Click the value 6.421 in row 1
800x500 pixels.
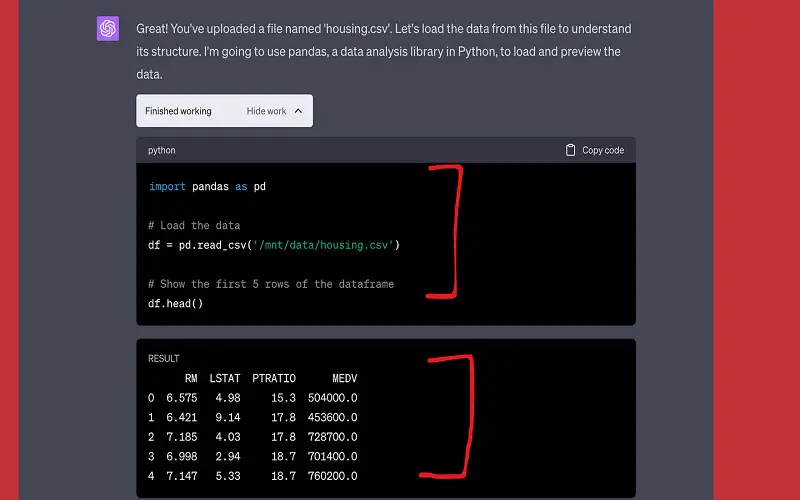click(x=182, y=417)
